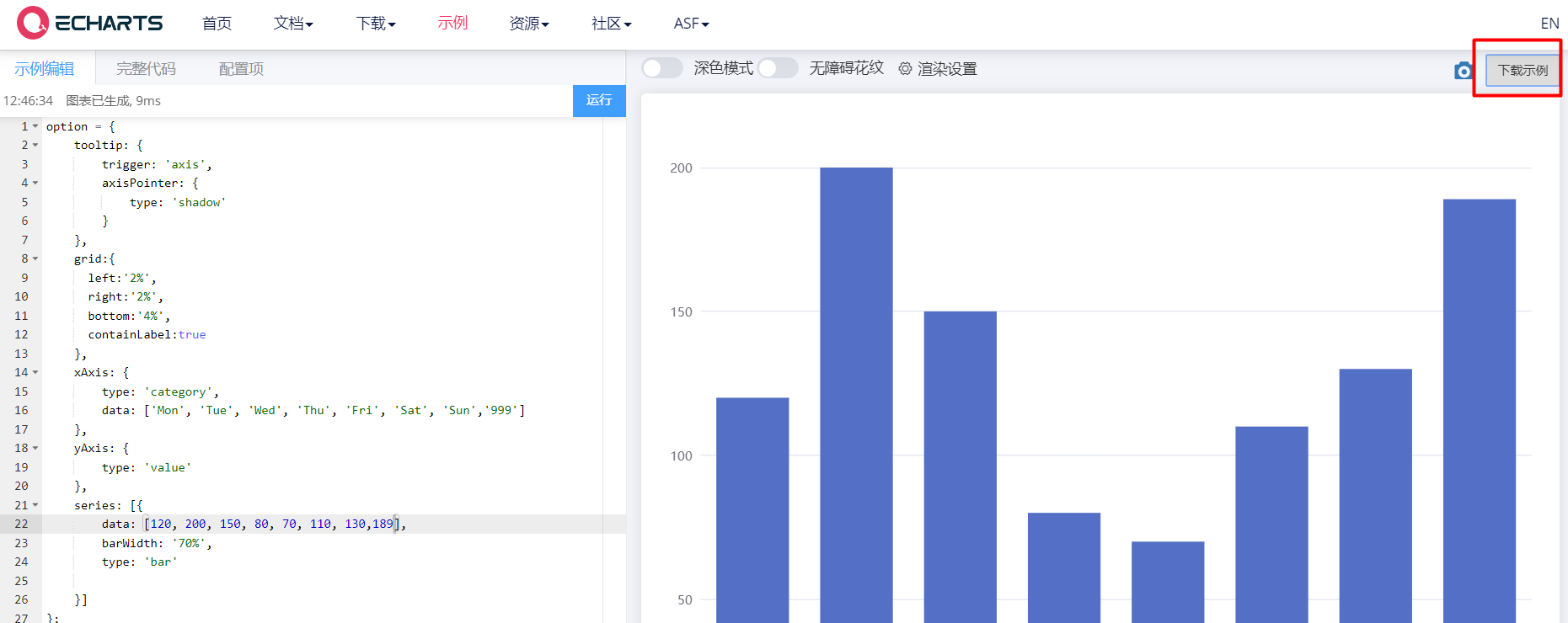Go to 首页 home page

tap(217, 24)
